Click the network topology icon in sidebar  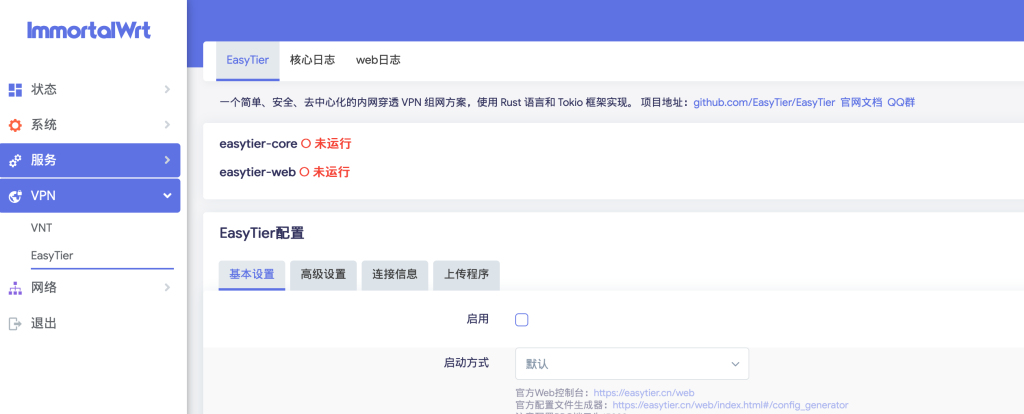pos(15,288)
